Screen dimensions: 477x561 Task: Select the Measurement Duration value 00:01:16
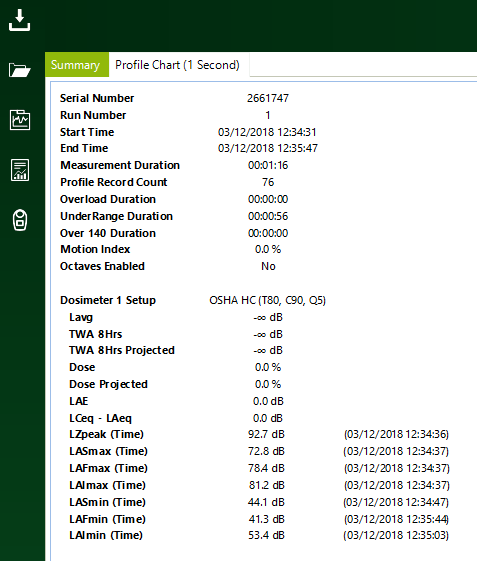pos(268,165)
